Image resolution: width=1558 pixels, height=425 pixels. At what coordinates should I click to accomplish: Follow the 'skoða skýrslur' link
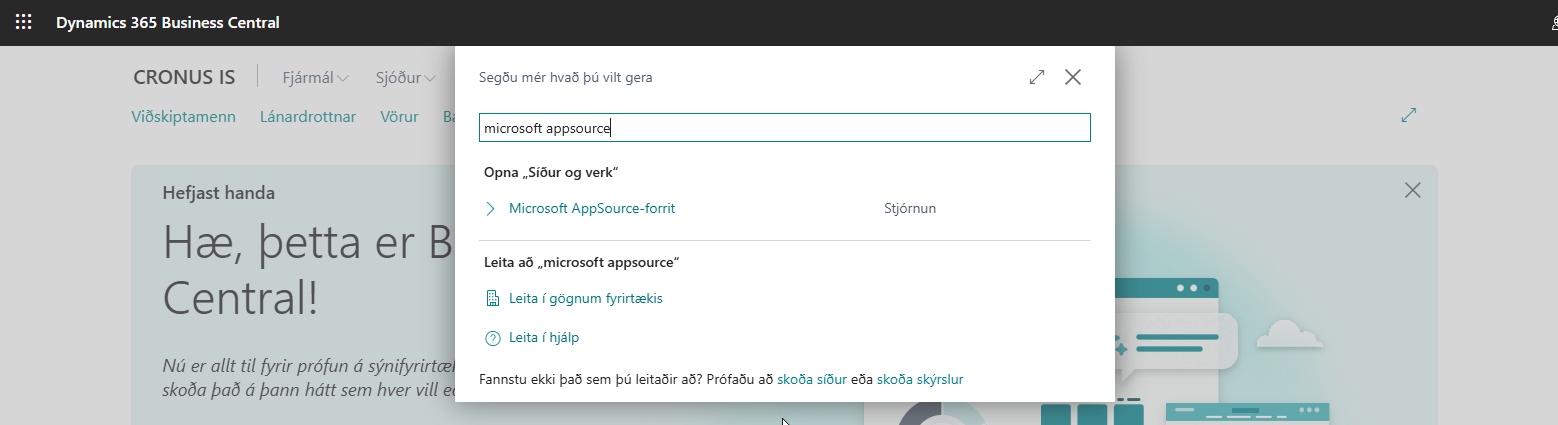919,380
